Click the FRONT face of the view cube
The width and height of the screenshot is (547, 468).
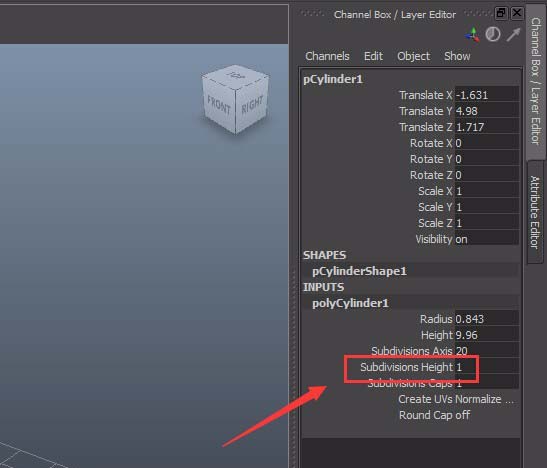click(x=219, y=105)
